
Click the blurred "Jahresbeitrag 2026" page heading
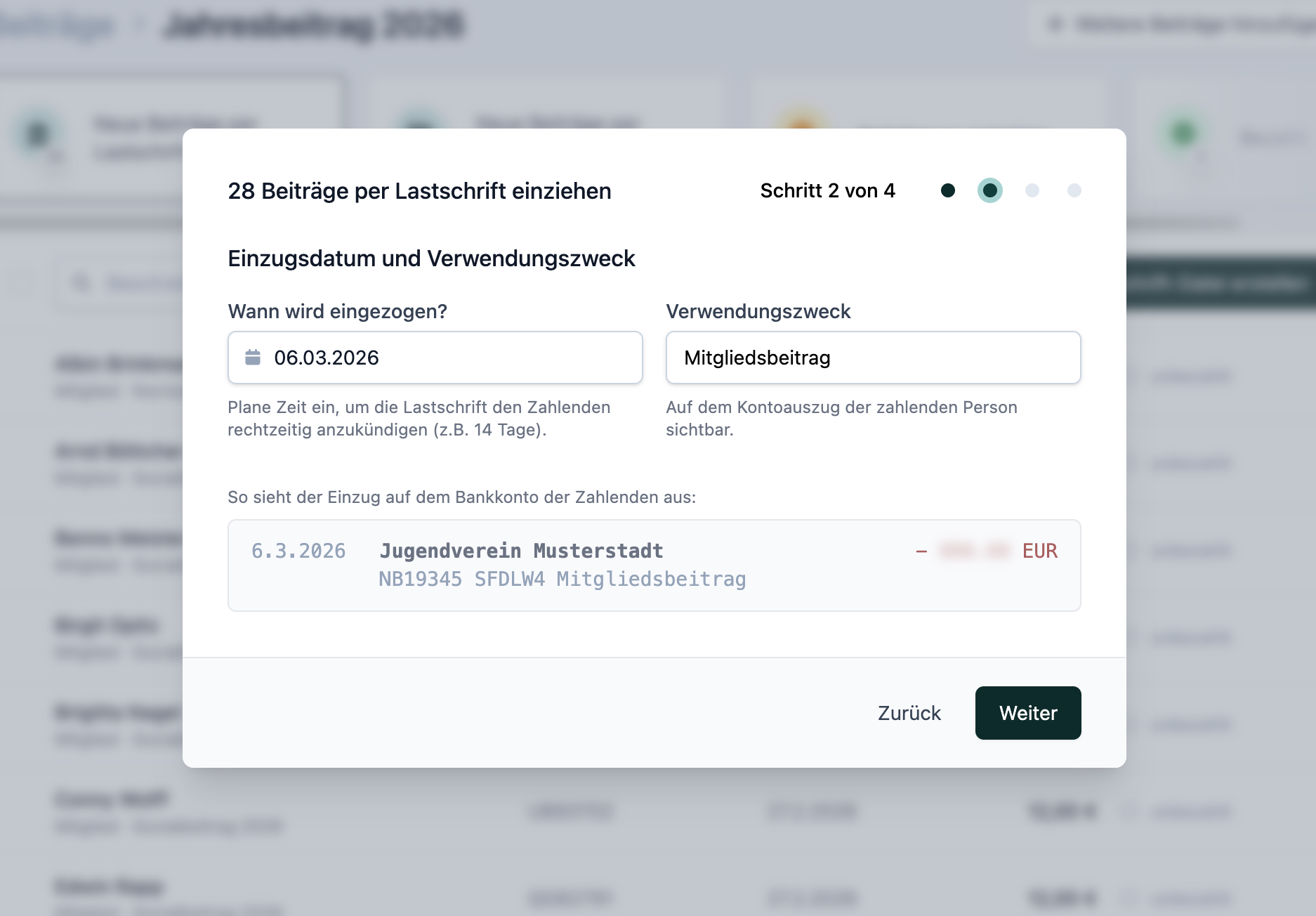click(x=314, y=25)
